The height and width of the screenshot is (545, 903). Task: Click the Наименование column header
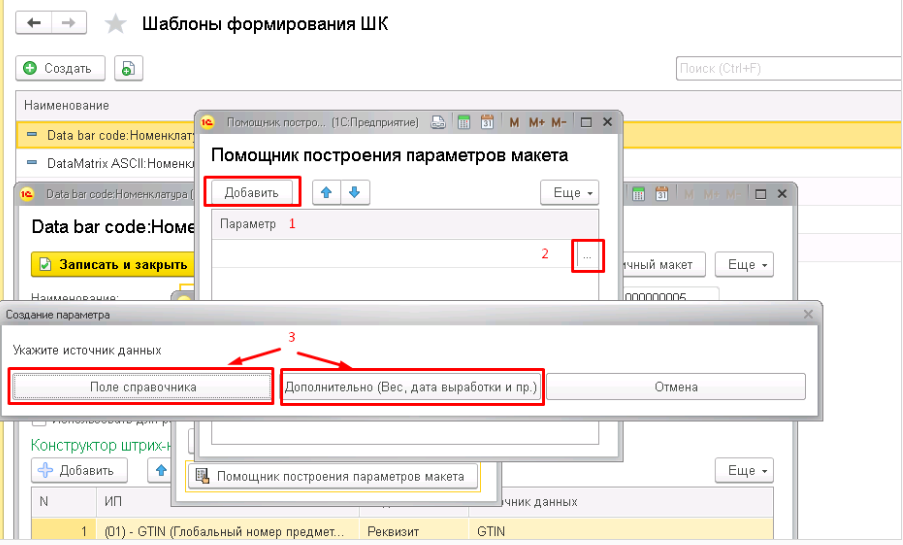[66, 105]
